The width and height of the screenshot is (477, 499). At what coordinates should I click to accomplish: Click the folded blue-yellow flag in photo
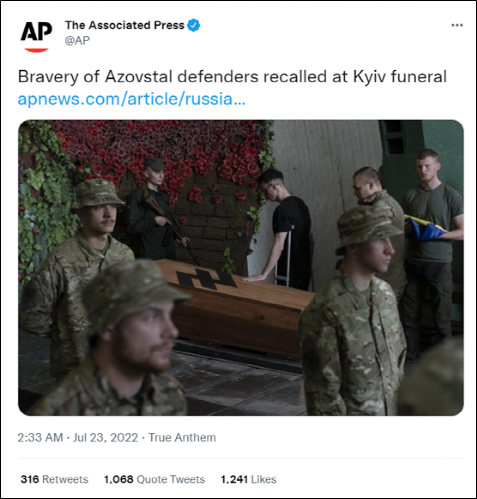click(x=423, y=228)
